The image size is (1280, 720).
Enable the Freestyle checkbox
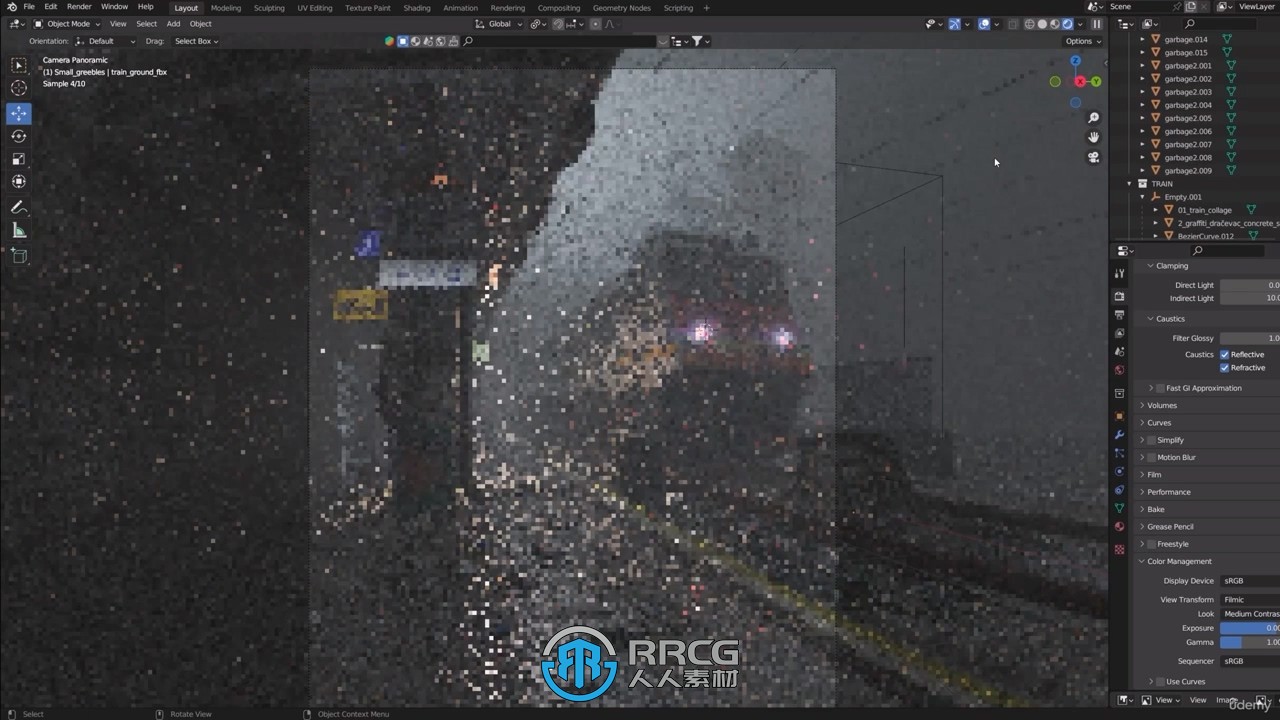1151,544
